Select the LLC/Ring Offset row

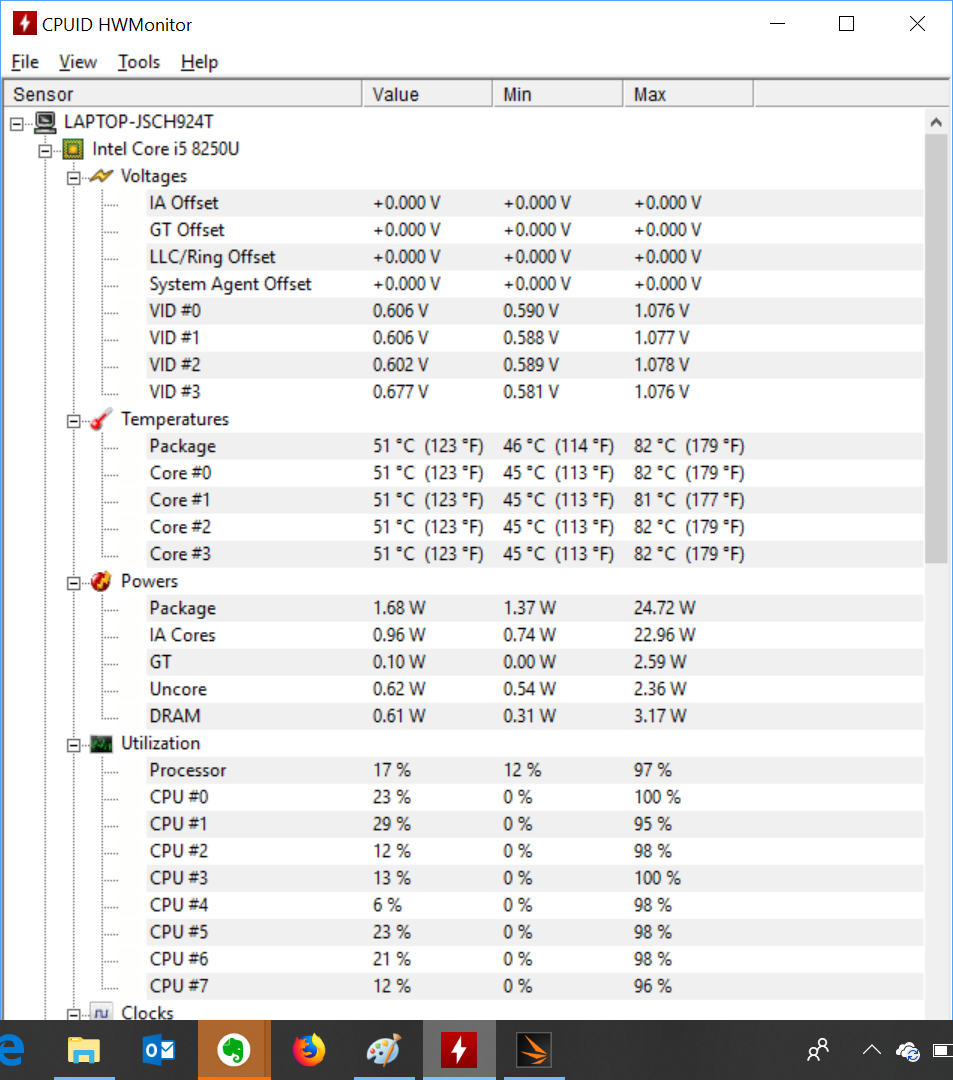(x=535, y=257)
